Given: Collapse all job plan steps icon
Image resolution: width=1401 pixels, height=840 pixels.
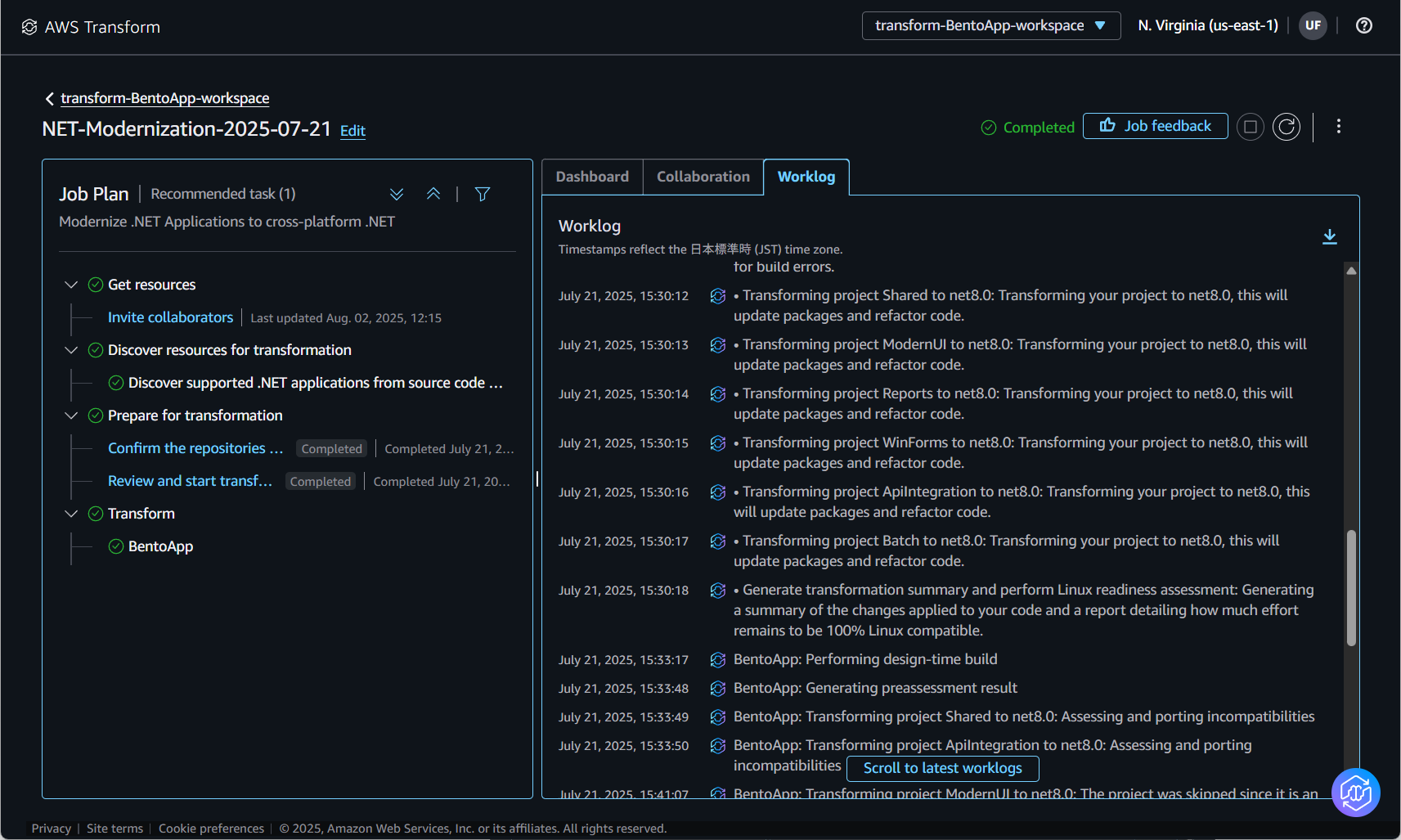Looking at the screenshot, I should [433, 194].
